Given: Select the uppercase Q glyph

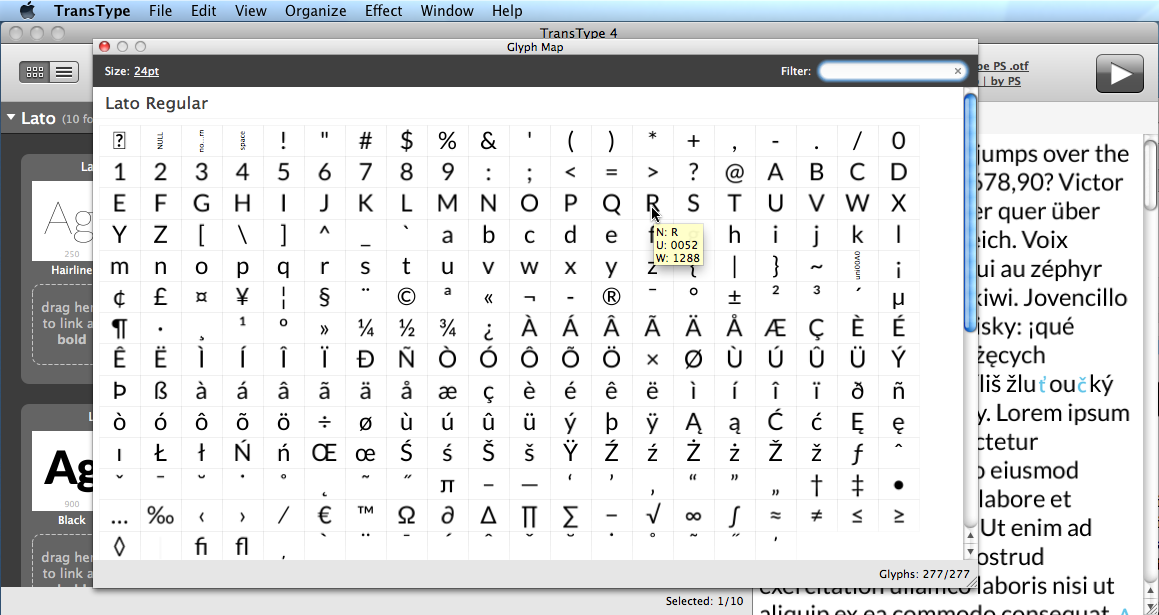Looking at the screenshot, I should tap(611, 203).
